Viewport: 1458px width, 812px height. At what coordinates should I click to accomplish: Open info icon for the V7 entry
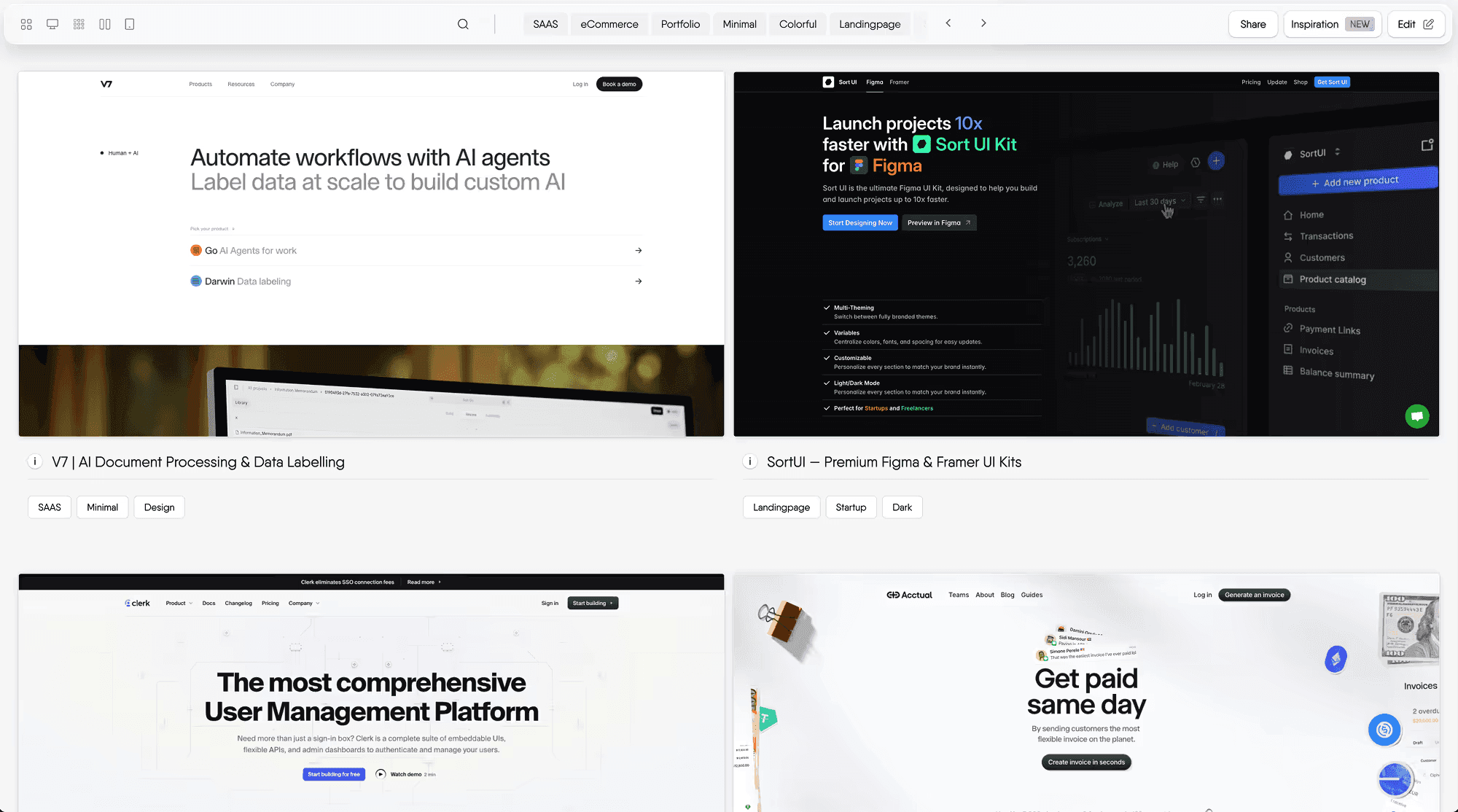pyautogui.click(x=35, y=461)
